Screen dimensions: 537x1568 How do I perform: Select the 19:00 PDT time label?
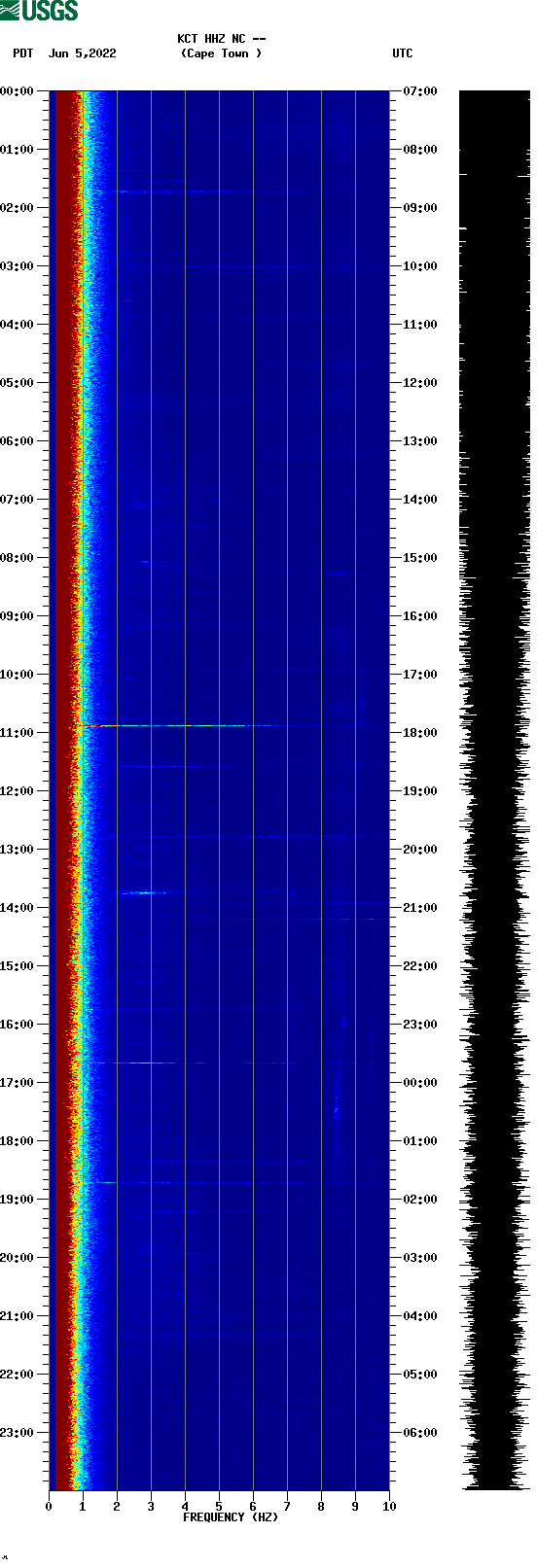click(x=17, y=1200)
